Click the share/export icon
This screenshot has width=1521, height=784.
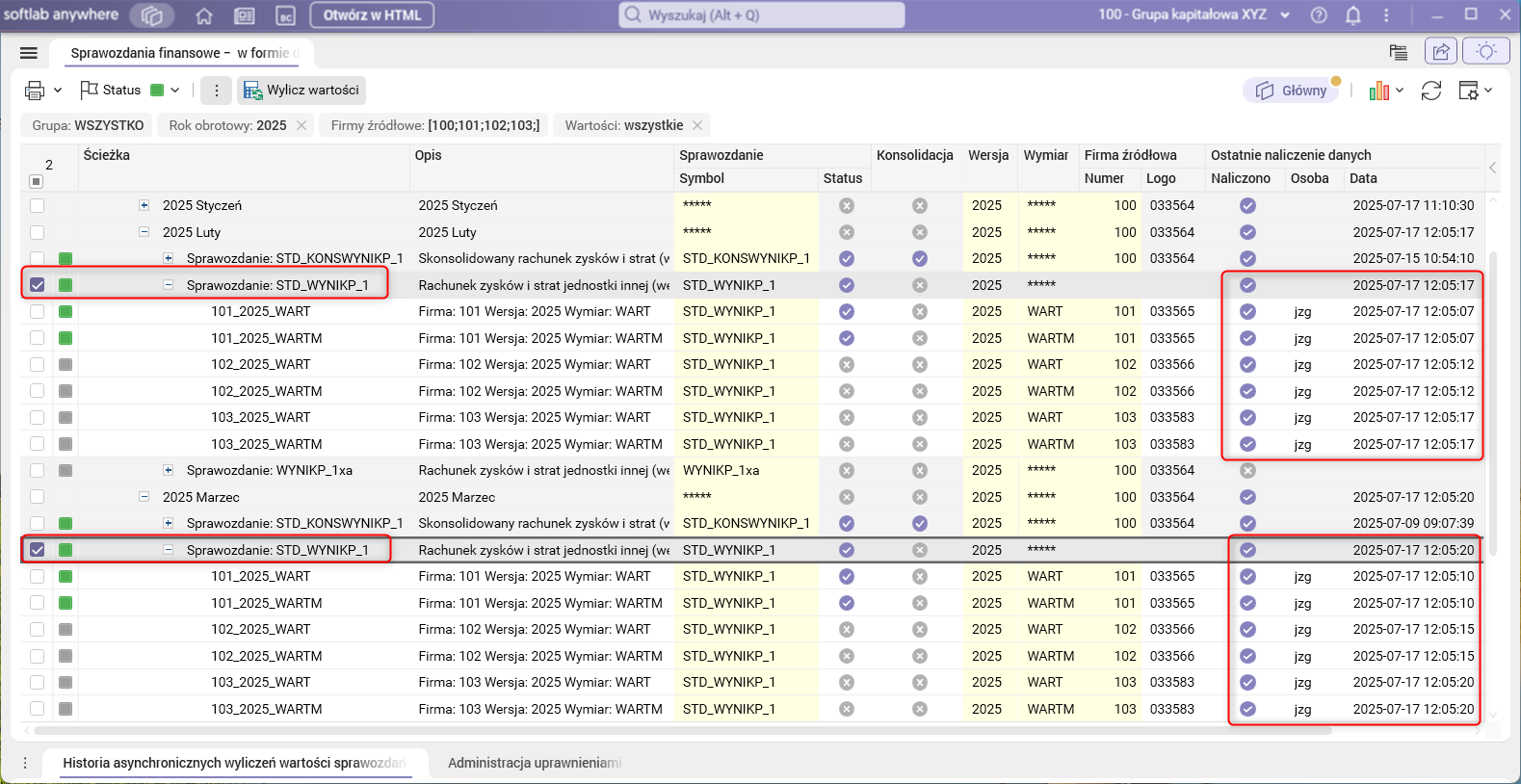pyautogui.click(x=1441, y=52)
